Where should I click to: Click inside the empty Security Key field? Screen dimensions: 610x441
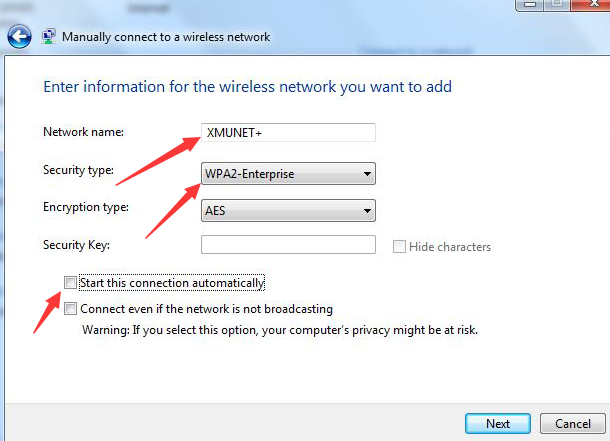click(x=288, y=245)
